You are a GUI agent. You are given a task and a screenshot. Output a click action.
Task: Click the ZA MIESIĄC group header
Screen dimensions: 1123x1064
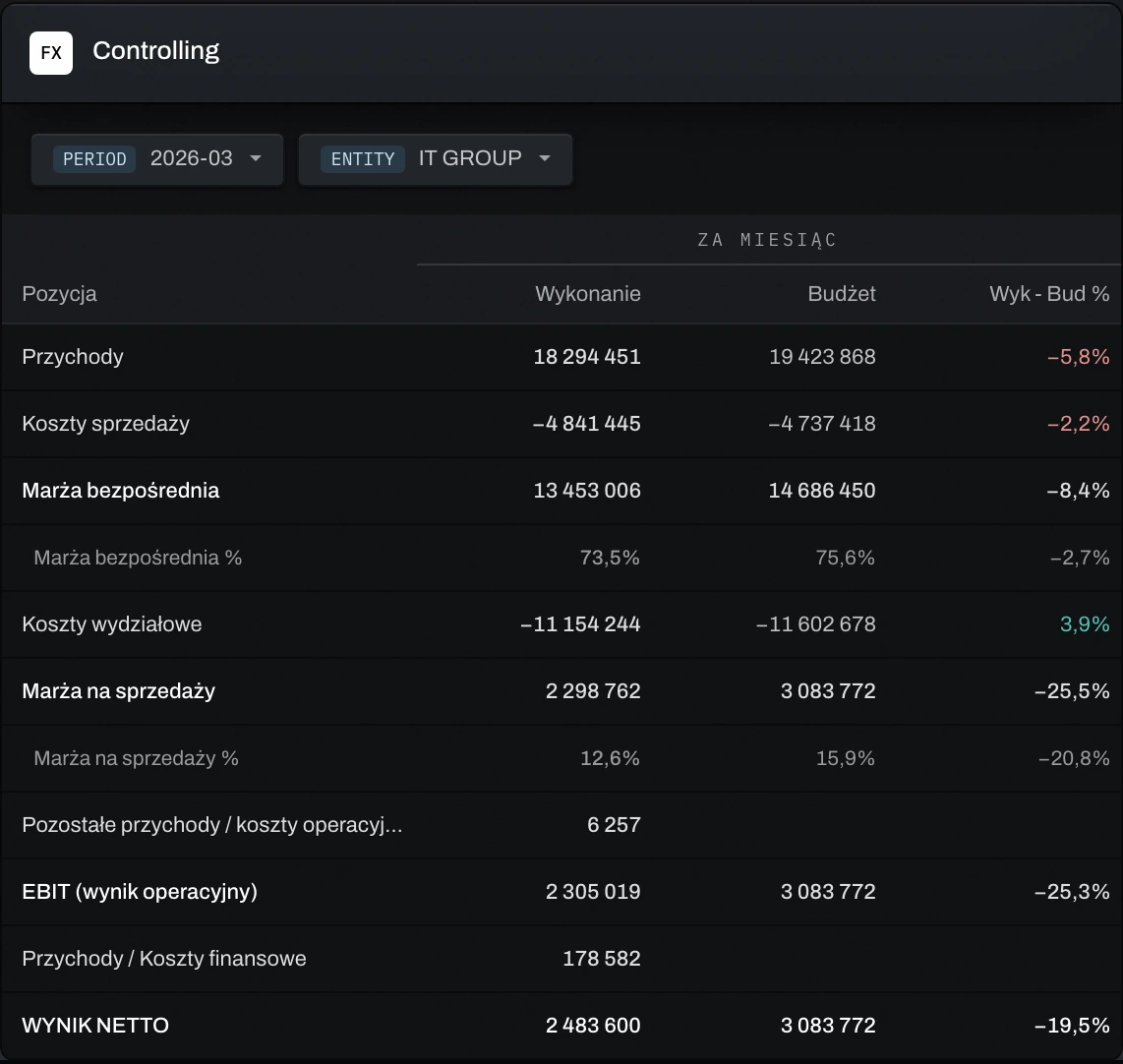pos(768,240)
